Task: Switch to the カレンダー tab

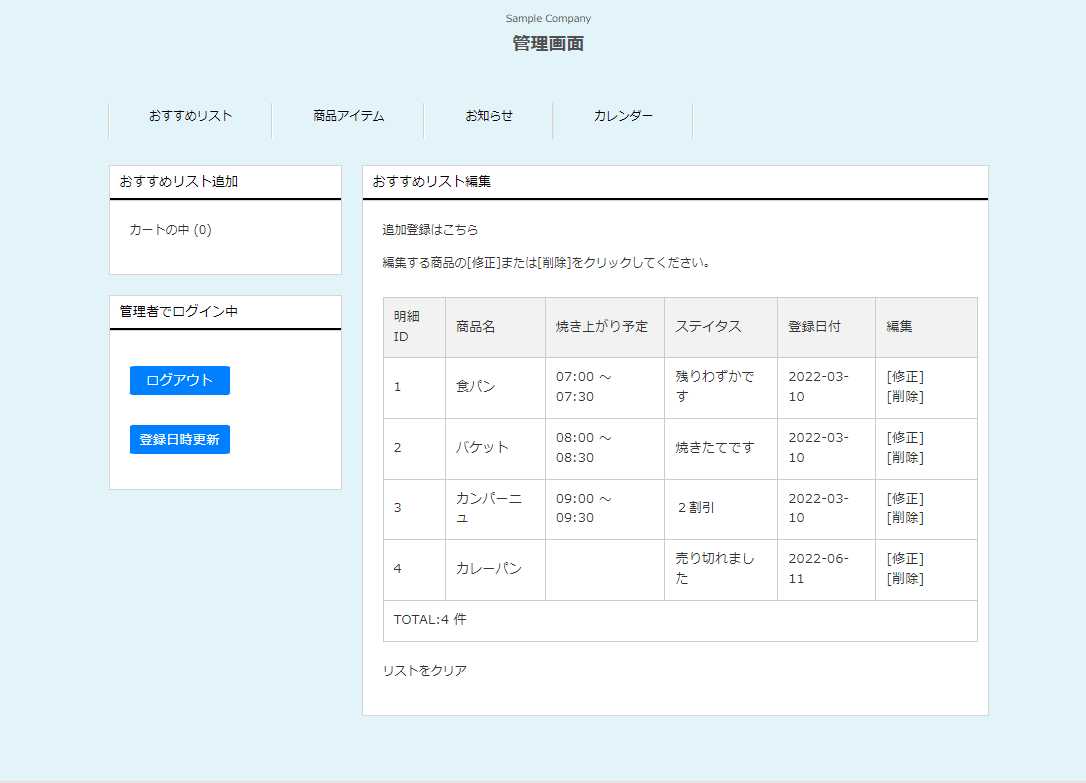Action: coord(622,116)
